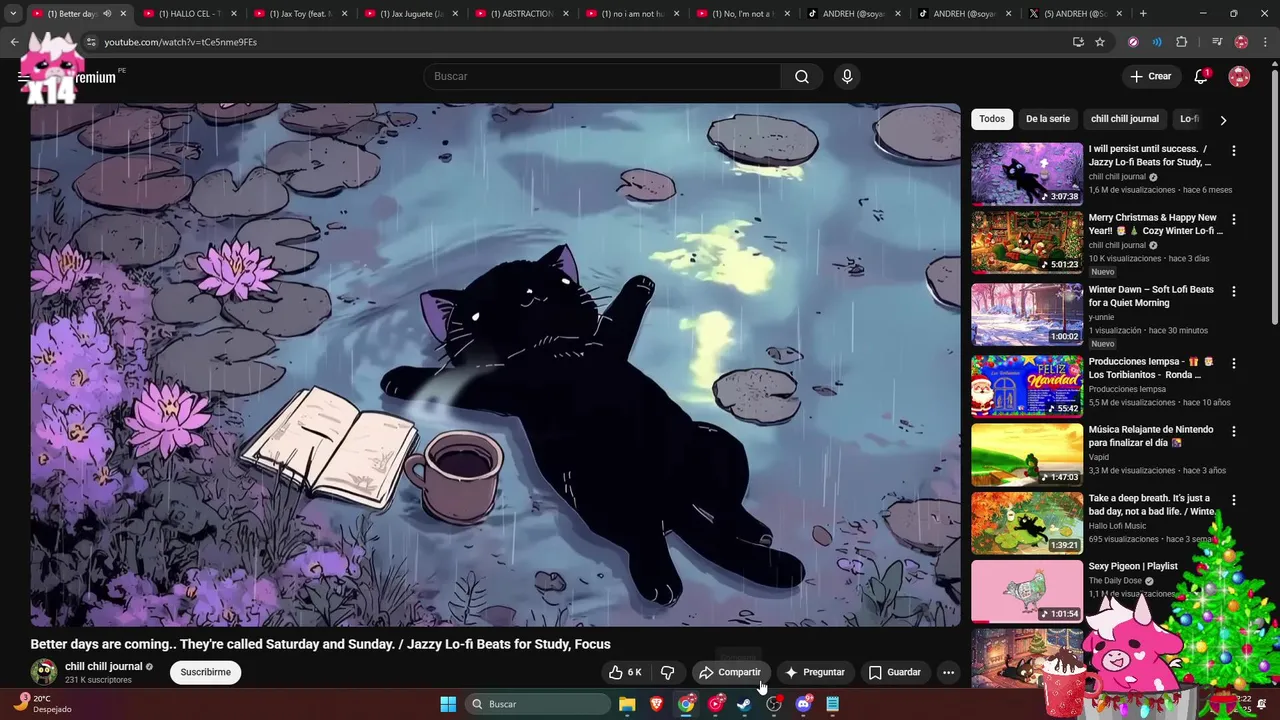This screenshot has height=720, width=1280.
Task: Open menu for 'Winter Dawn' video
Action: pos(1233,291)
